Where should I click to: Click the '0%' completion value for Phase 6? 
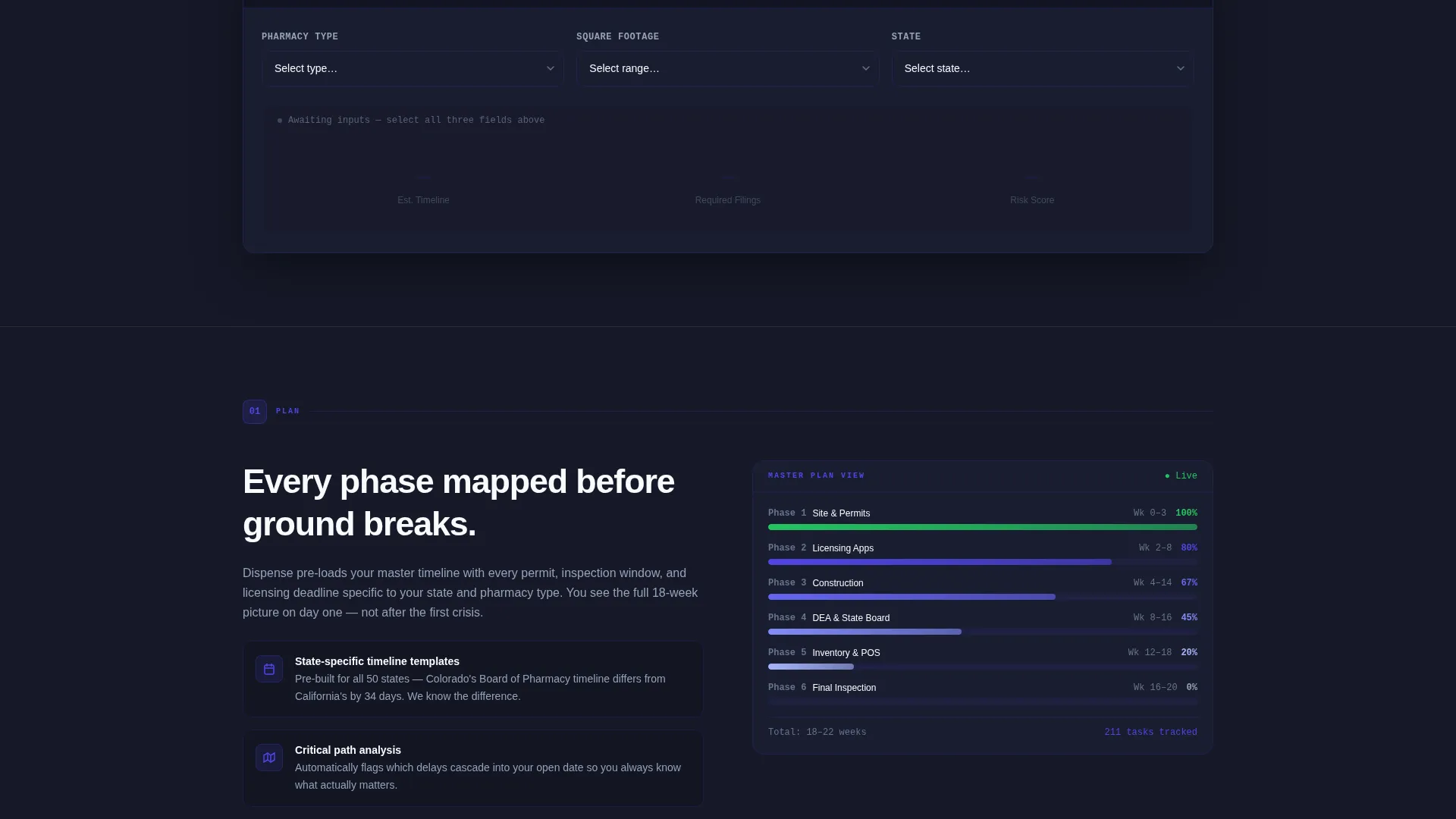click(x=1191, y=688)
